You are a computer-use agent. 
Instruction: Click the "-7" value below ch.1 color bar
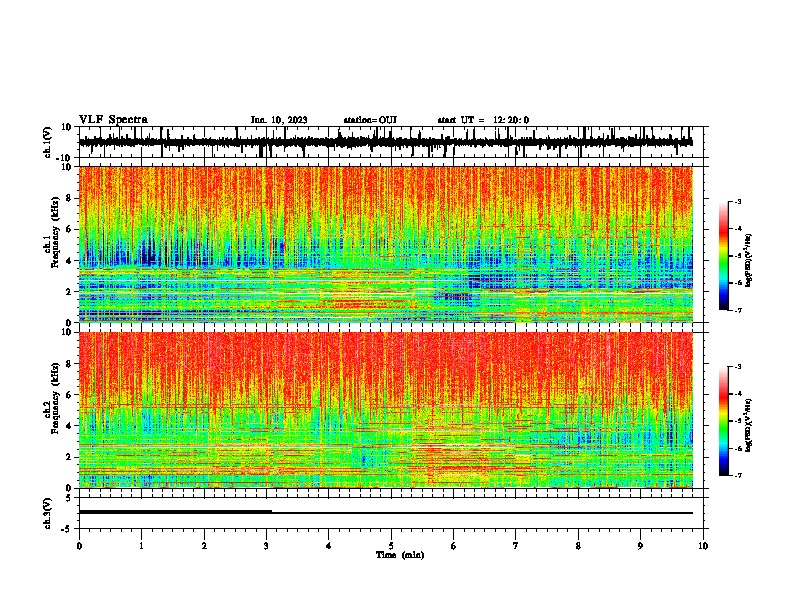click(738, 310)
